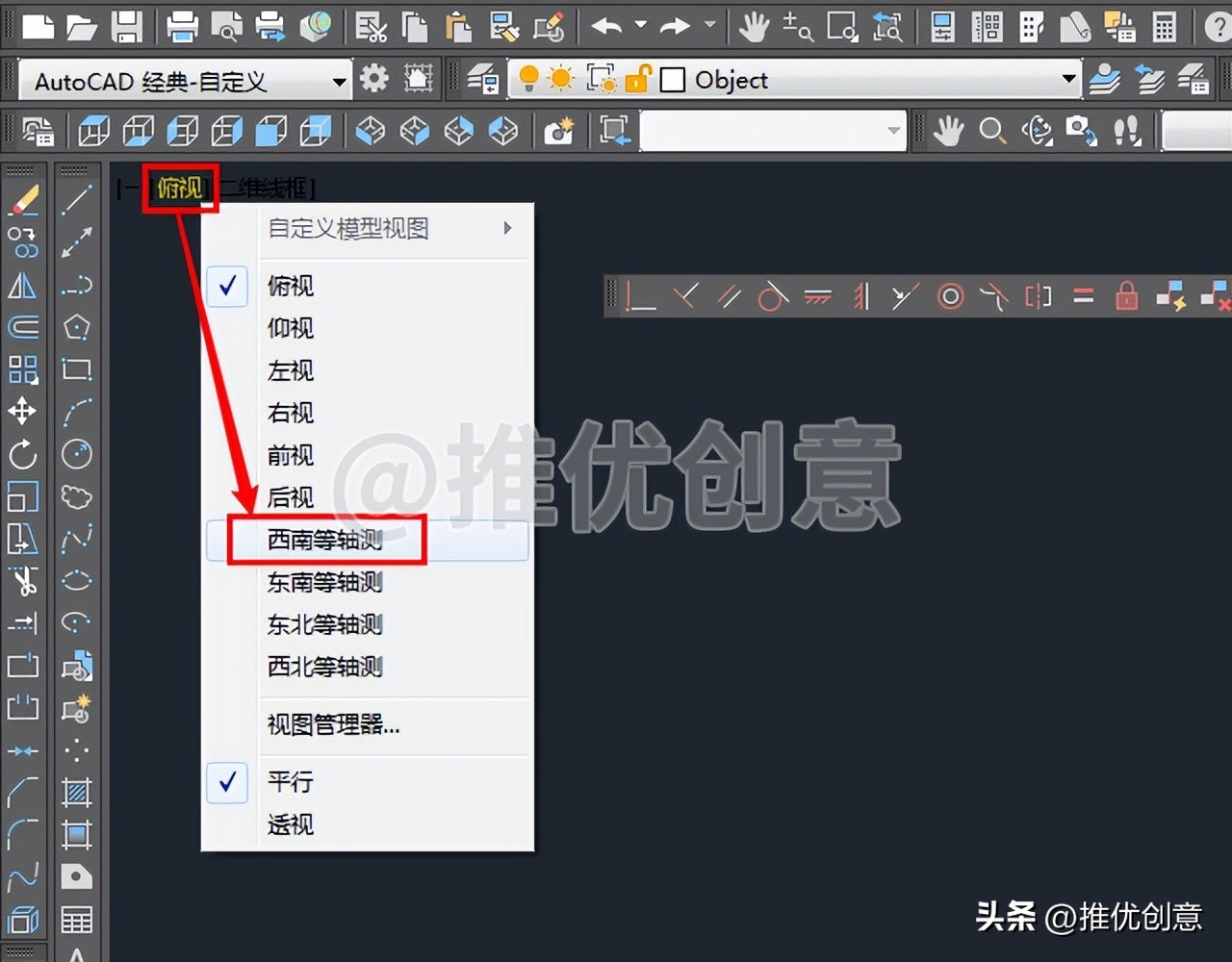
Task: Click the 俯视 viewport label control
Action: pos(180,189)
